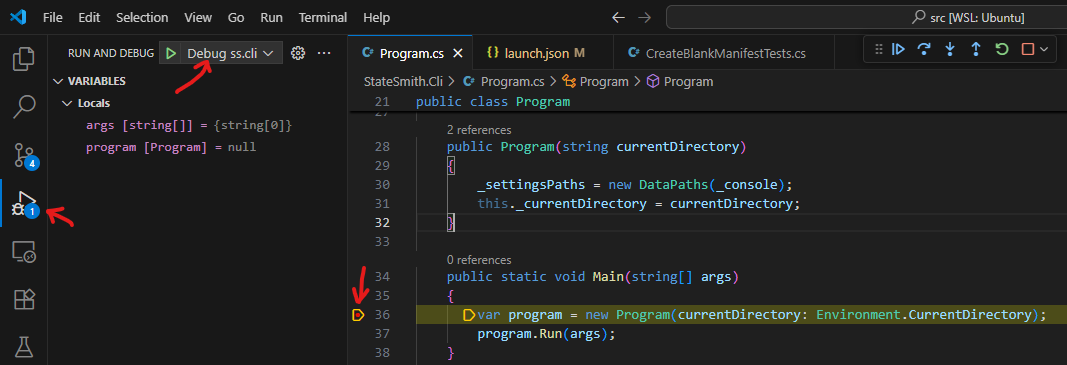Click line number 28 in gutter
Screen dimensions: 1067x365
(x=382, y=147)
